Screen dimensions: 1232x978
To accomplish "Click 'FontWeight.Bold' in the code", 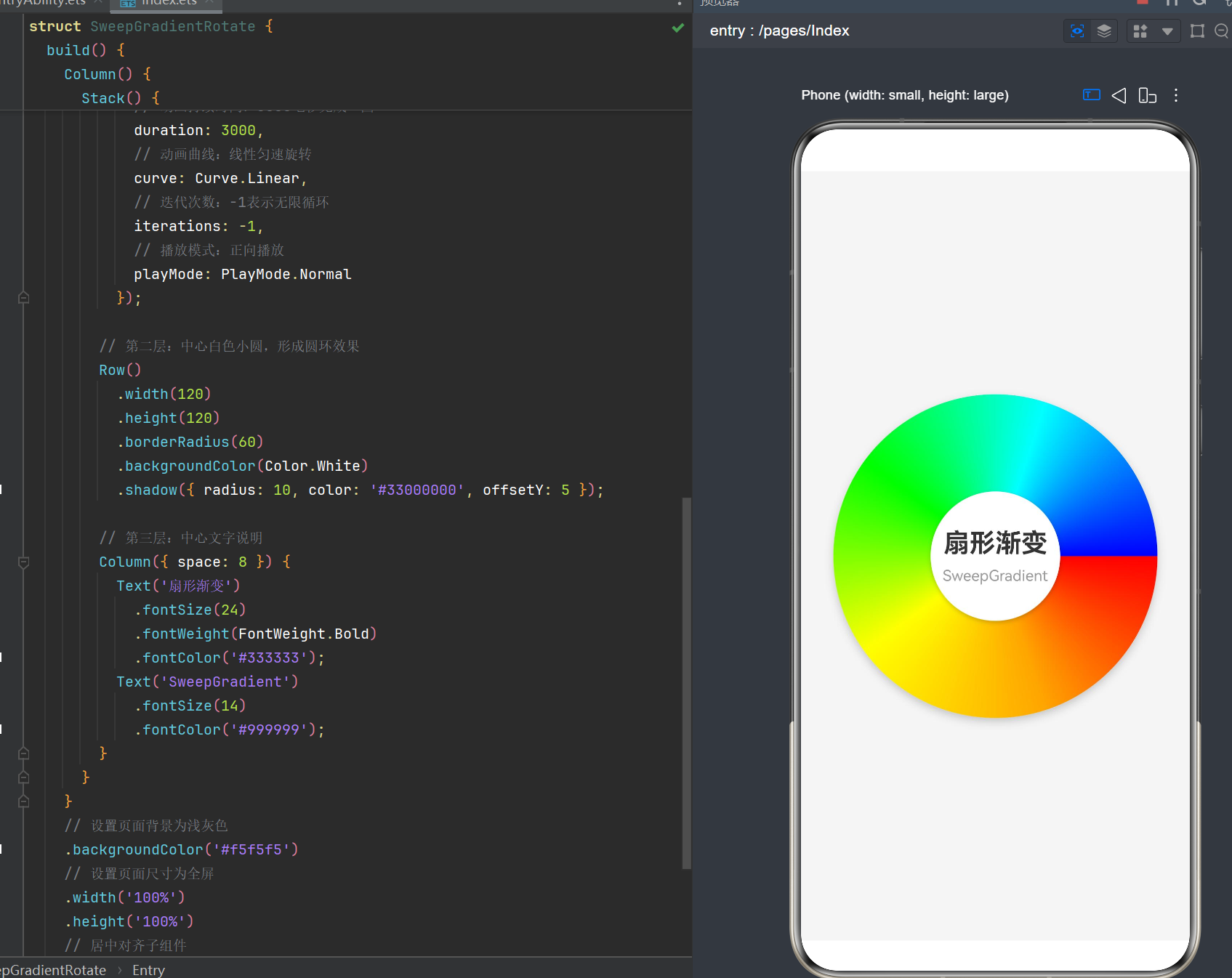I will [304, 634].
